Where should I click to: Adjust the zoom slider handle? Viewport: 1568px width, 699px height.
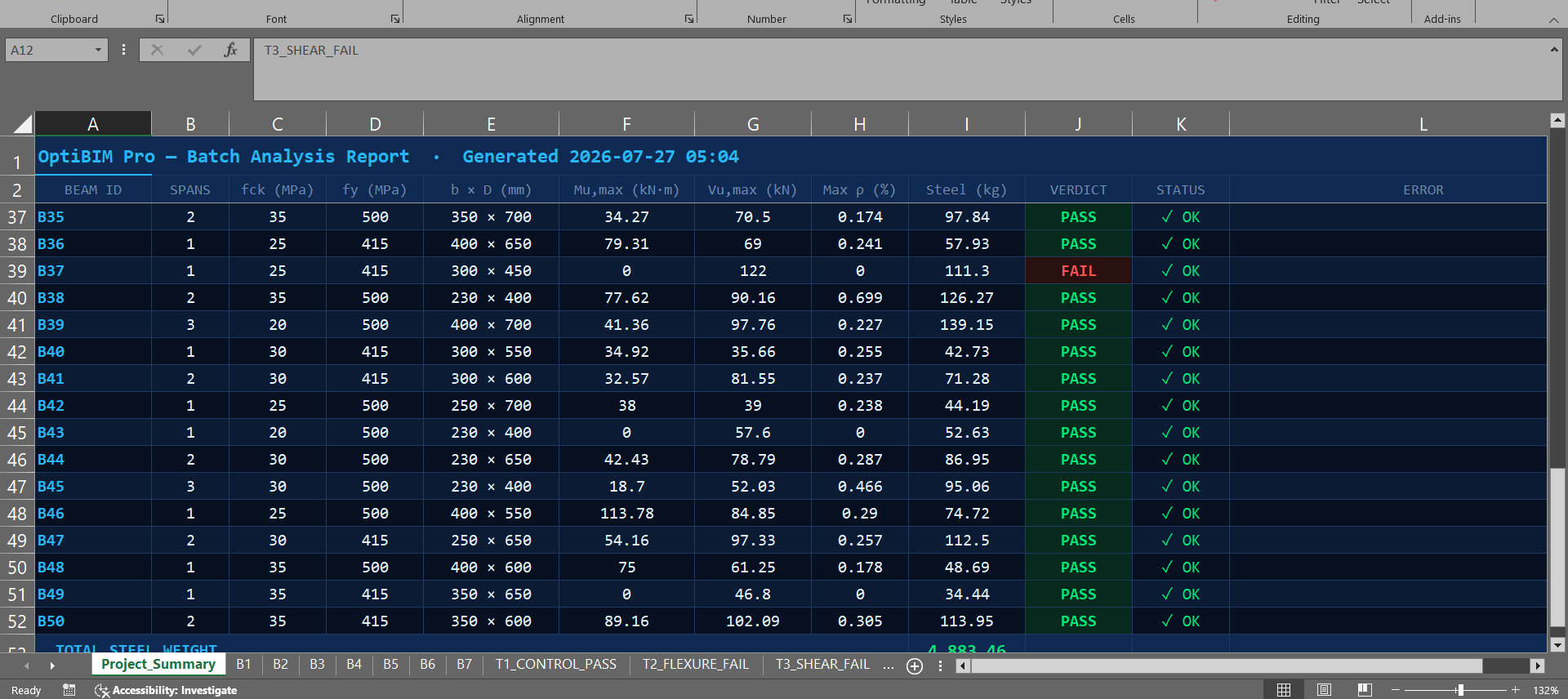click(x=1459, y=690)
